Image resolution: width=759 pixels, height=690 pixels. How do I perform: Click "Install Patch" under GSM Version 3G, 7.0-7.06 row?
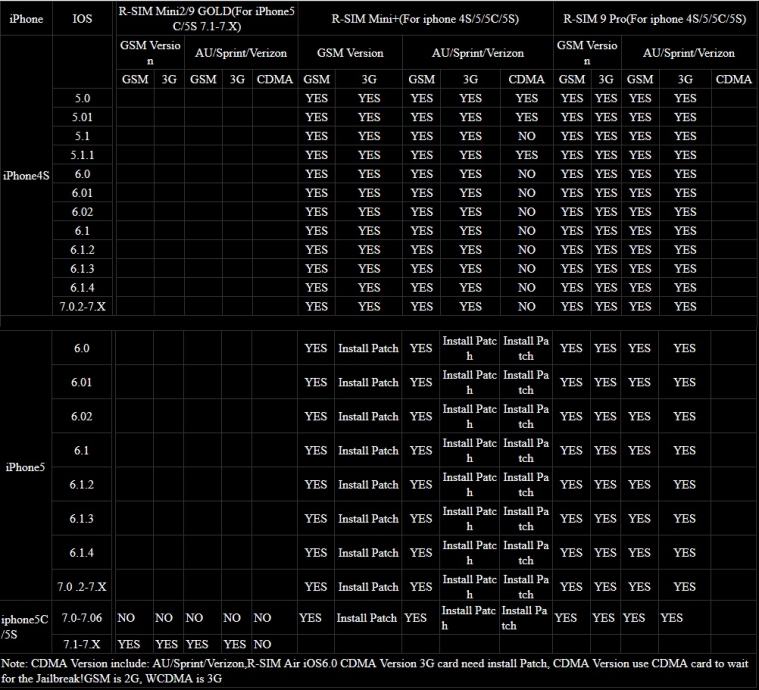tap(366, 618)
